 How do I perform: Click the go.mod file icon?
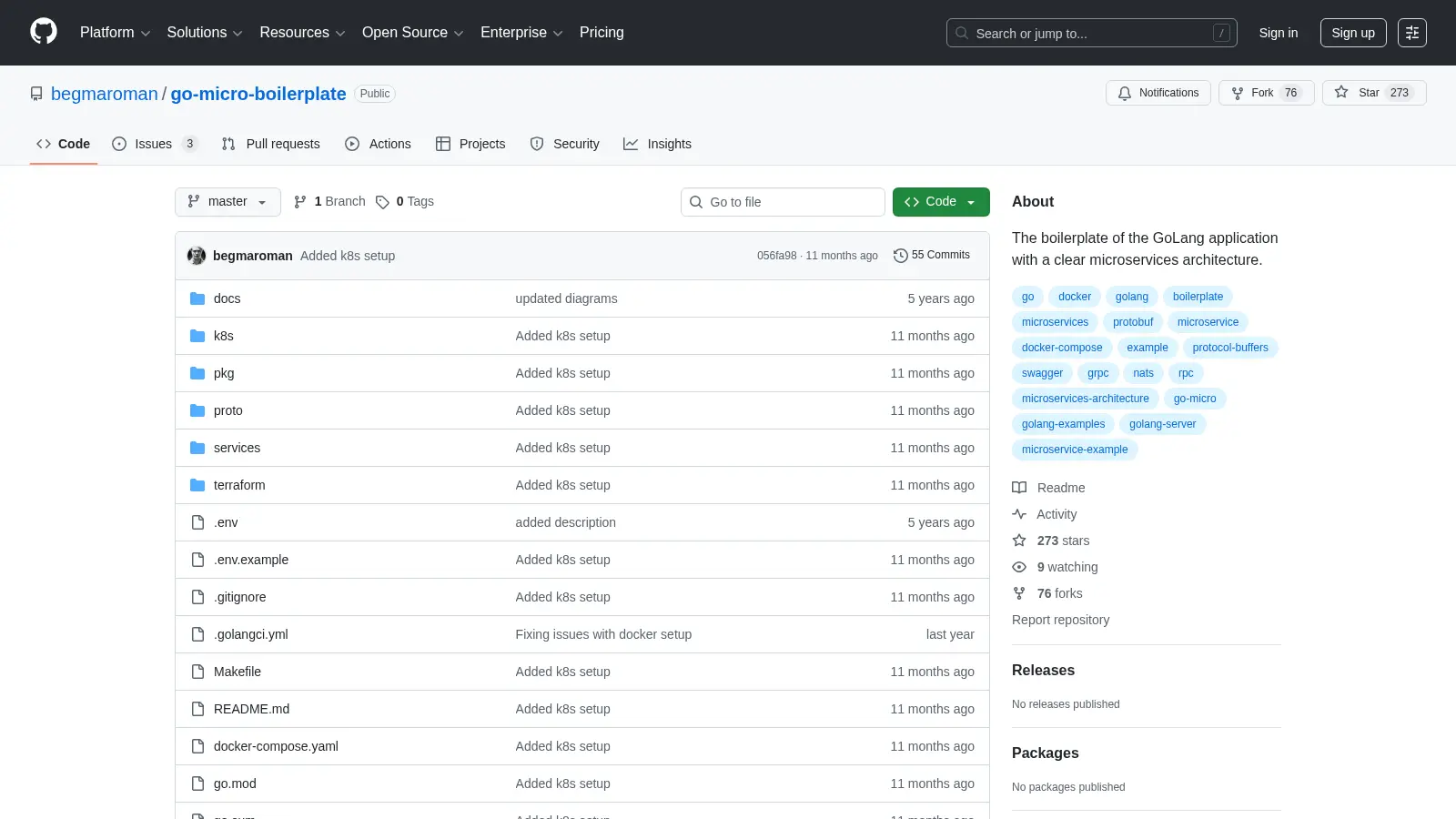197,784
